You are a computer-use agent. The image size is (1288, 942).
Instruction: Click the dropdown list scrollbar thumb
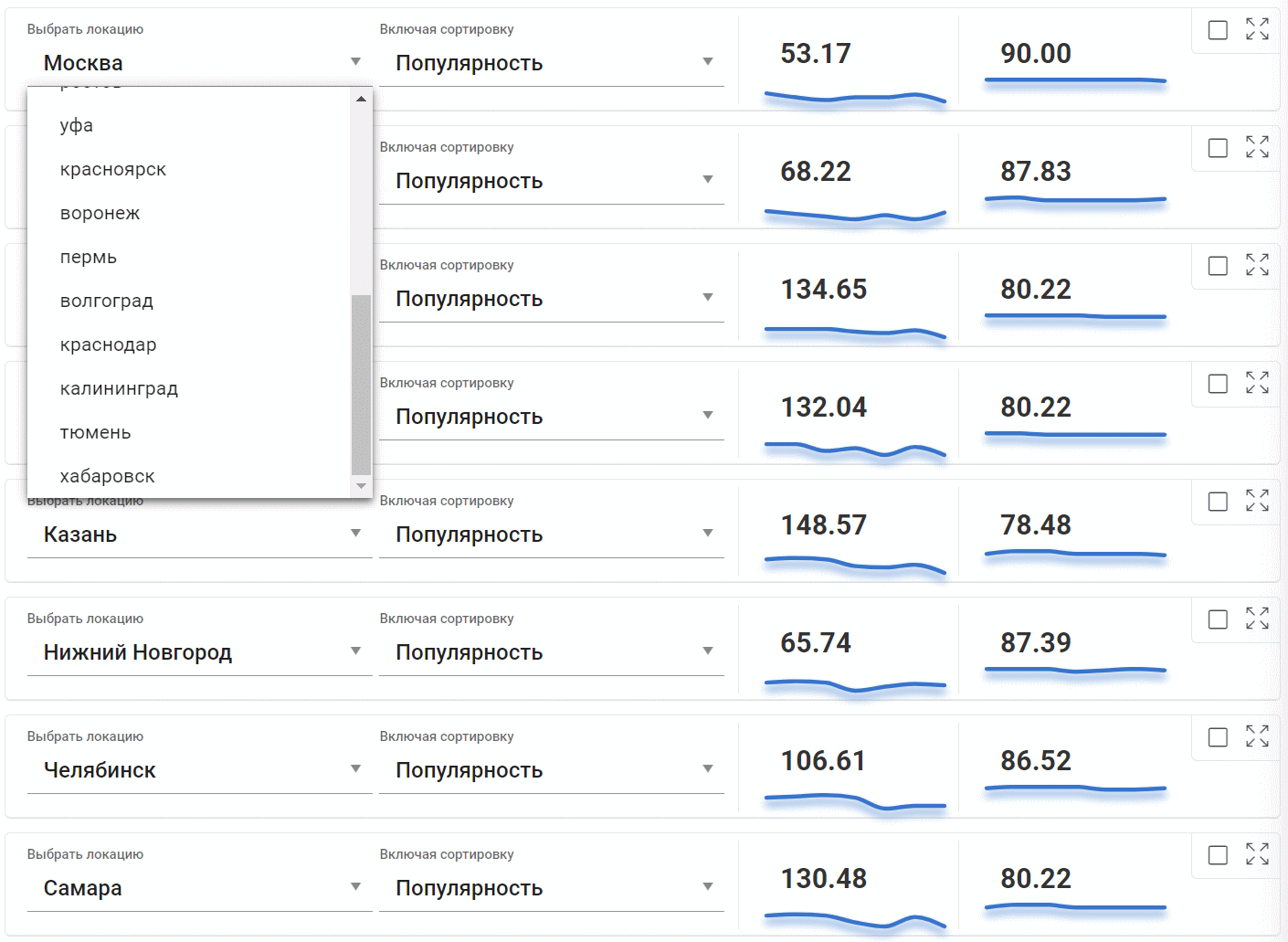pyautogui.click(x=361, y=384)
